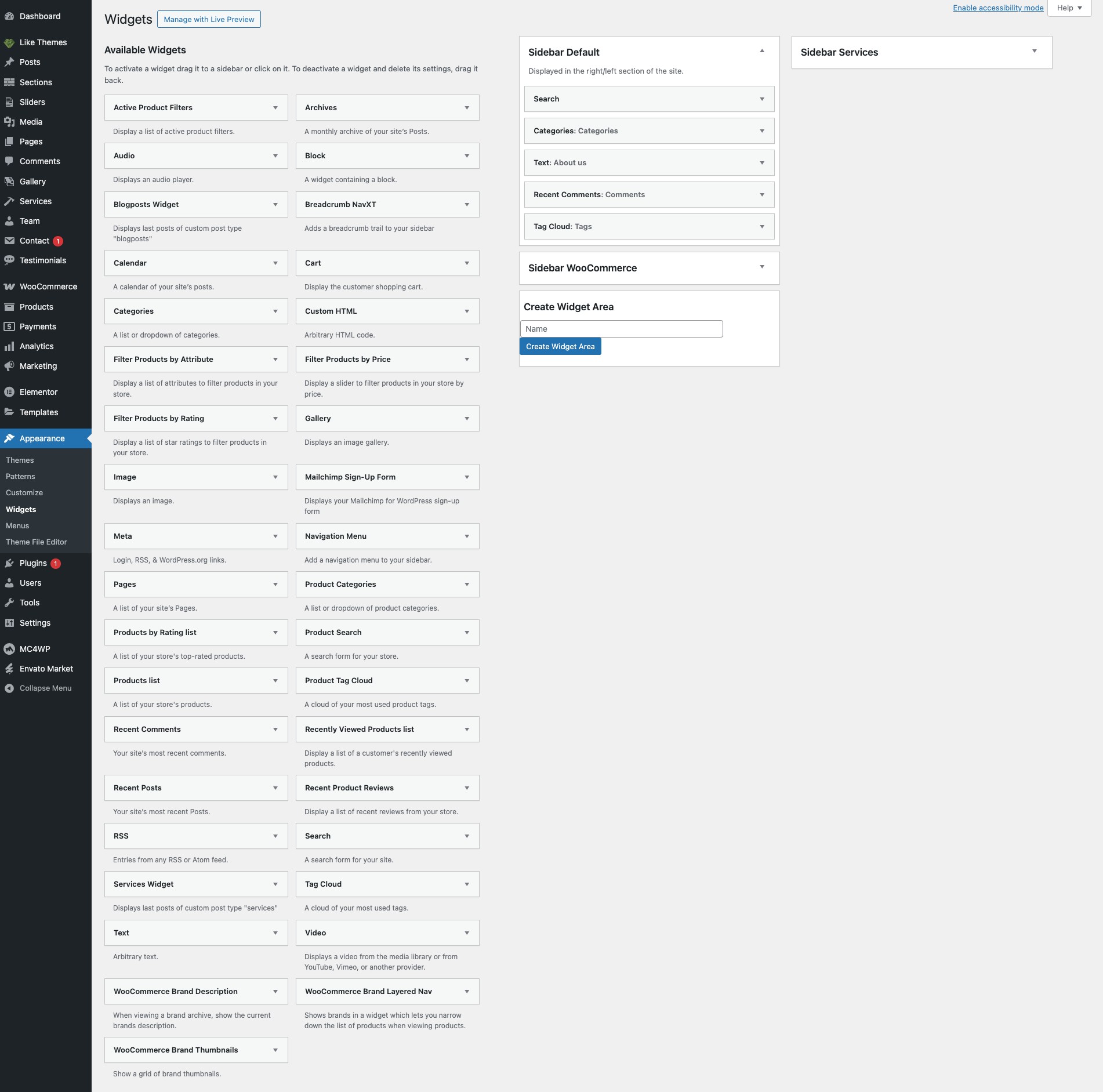Screen dimensions: 1103x1092
Task: Click Manage with Live Preview button
Action: coord(209,19)
